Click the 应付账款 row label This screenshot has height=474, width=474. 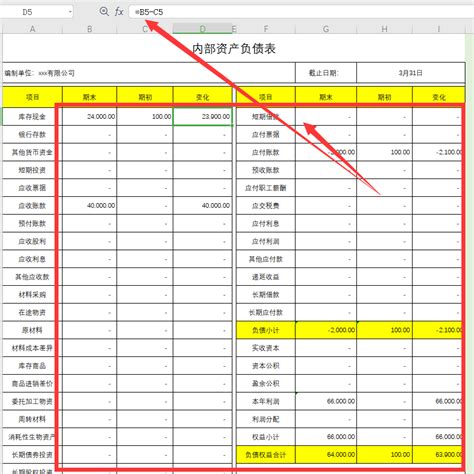pos(266,152)
